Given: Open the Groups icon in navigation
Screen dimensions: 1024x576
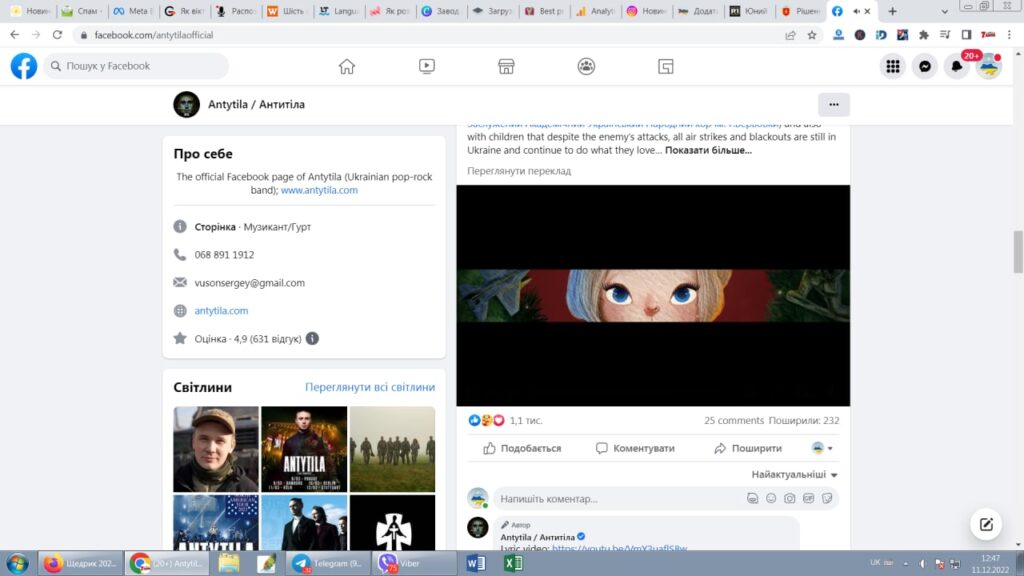Looking at the screenshot, I should (586, 67).
